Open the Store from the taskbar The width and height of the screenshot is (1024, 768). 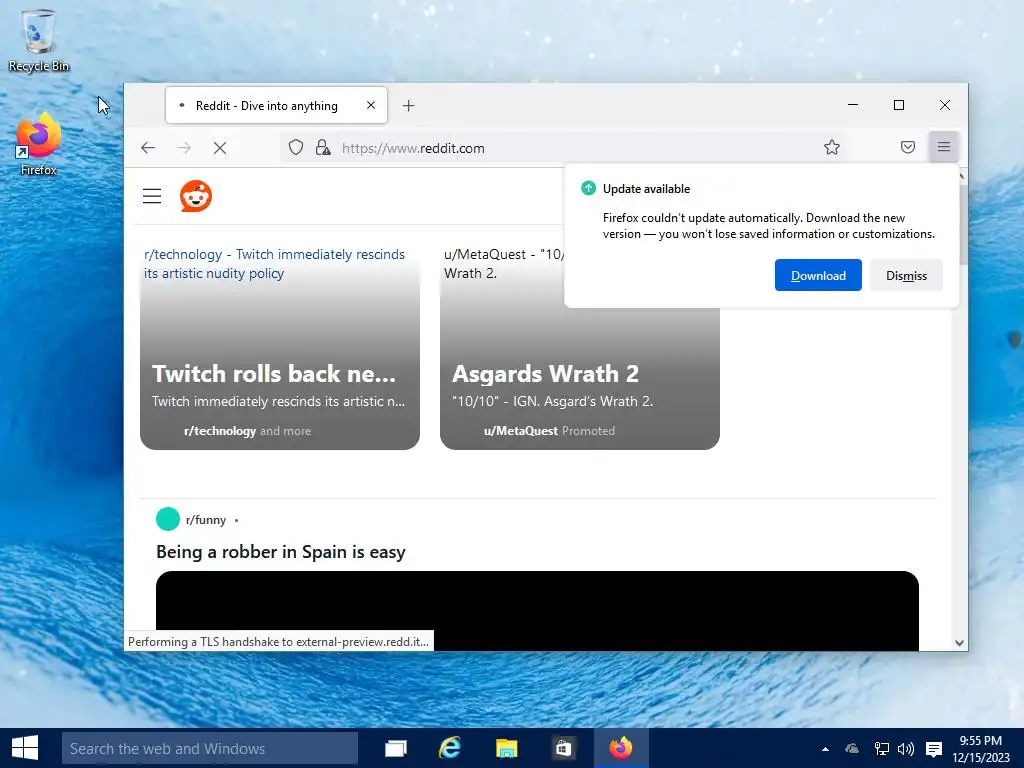[563, 748]
